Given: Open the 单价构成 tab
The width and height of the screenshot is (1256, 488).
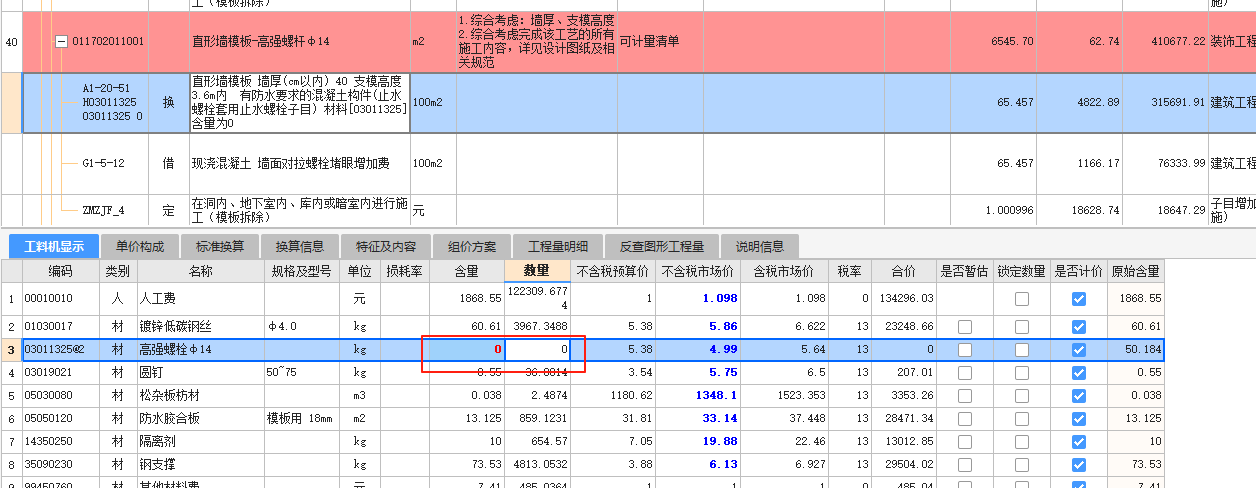Looking at the screenshot, I should pyautogui.click(x=140, y=247).
